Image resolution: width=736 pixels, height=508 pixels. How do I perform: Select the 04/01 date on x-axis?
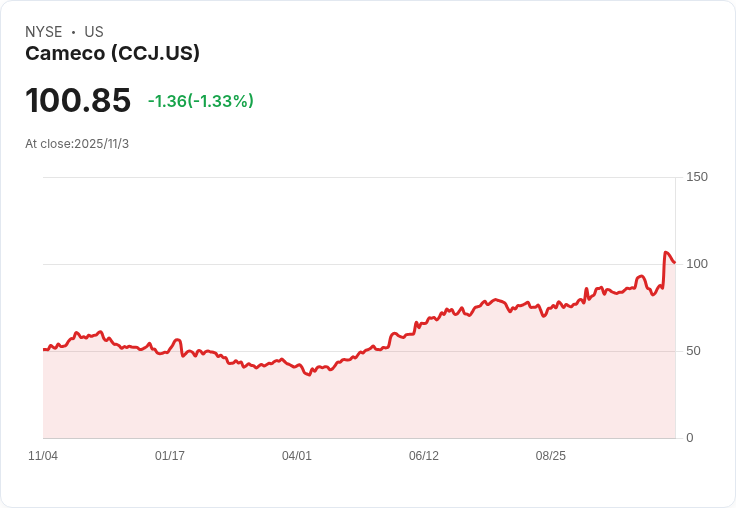(297, 456)
